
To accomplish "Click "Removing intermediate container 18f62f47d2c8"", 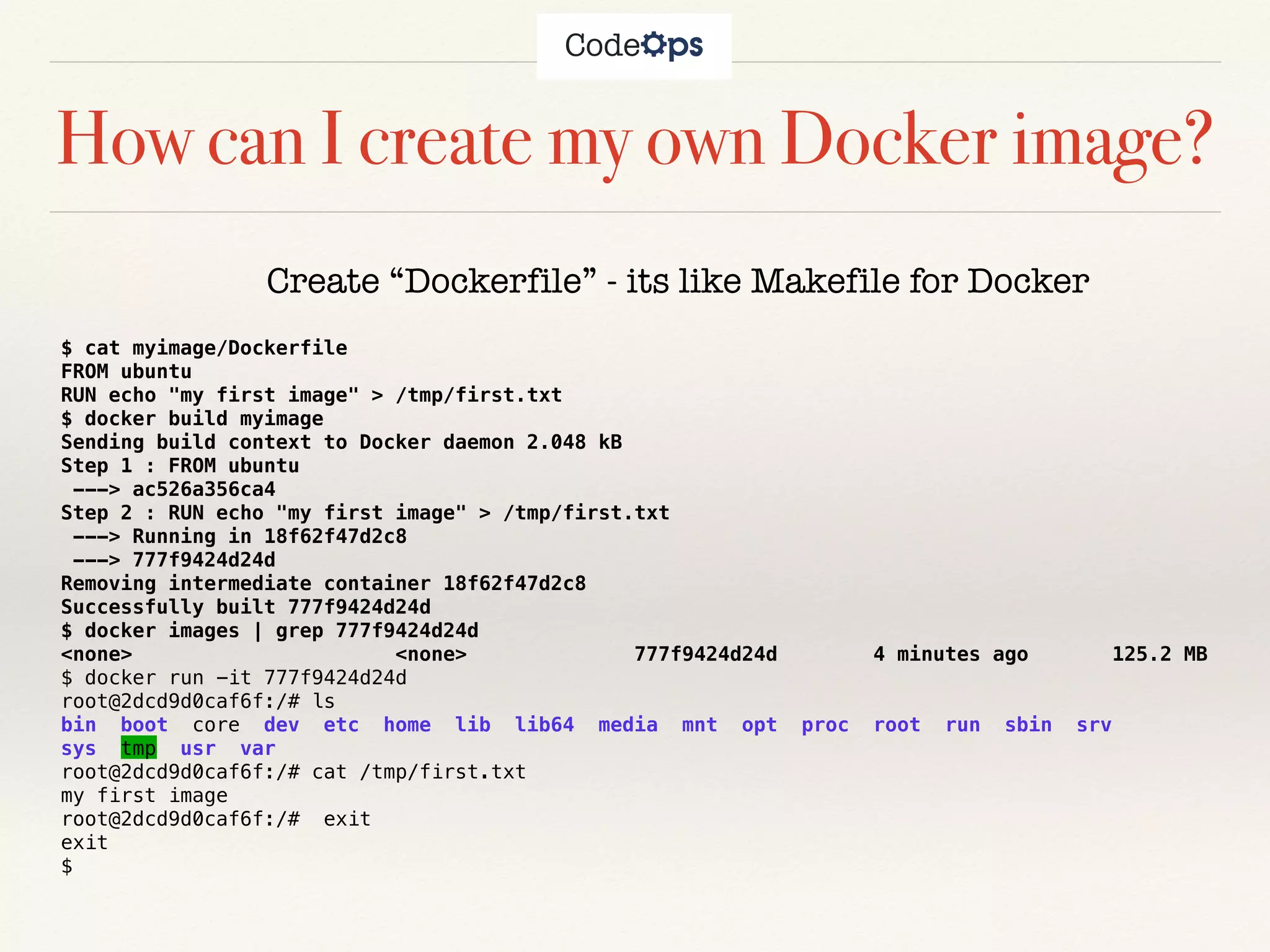I will pyautogui.click(x=323, y=584).
